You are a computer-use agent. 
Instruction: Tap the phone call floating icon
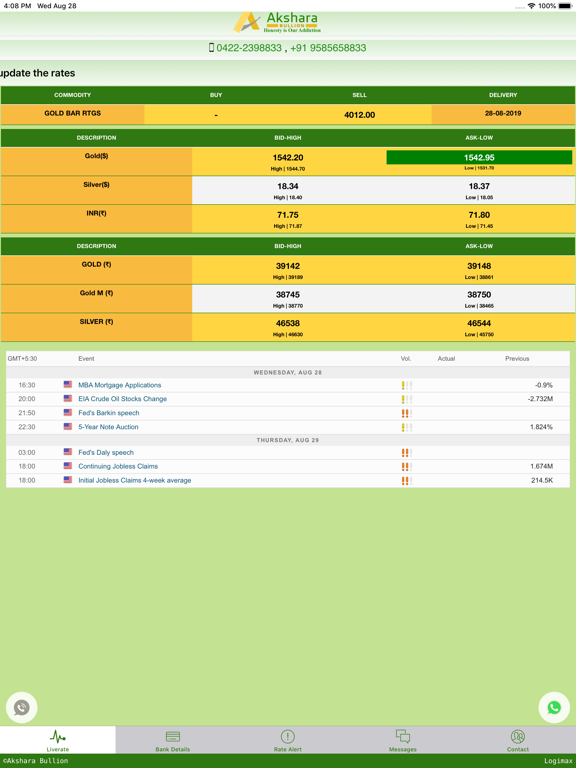[22, 707]
